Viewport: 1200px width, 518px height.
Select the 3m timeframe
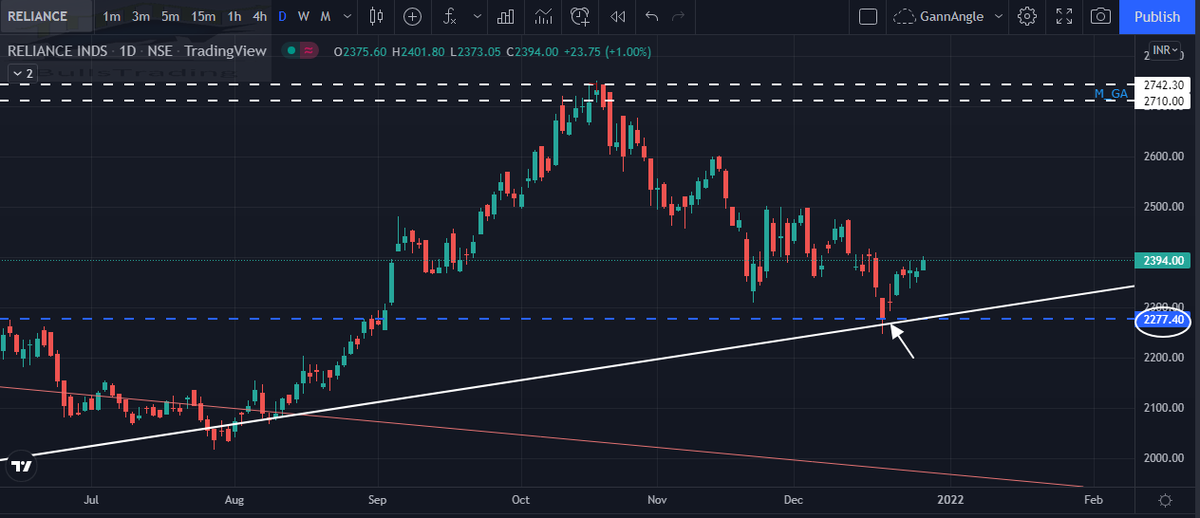click(141, 17)
